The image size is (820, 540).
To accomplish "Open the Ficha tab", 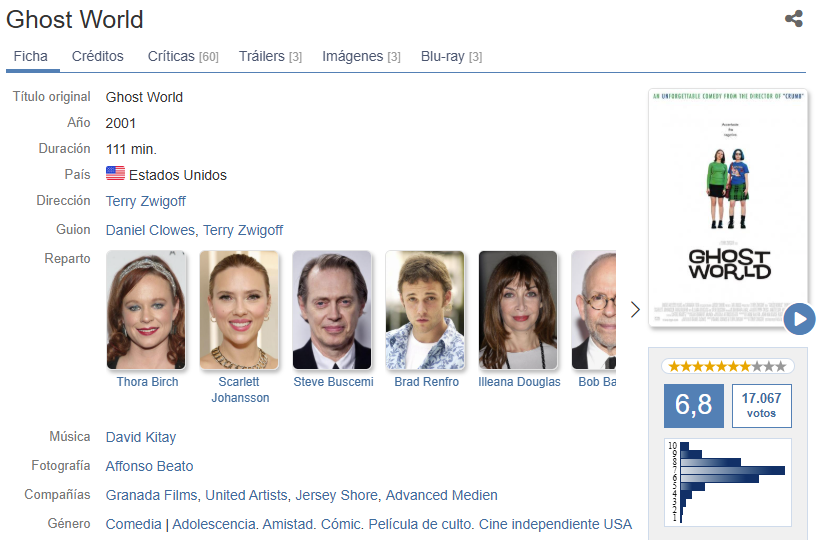I will (x=31, y=56).
